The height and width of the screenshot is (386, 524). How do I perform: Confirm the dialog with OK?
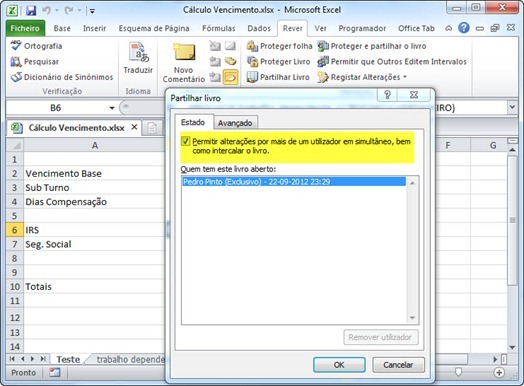339,365
